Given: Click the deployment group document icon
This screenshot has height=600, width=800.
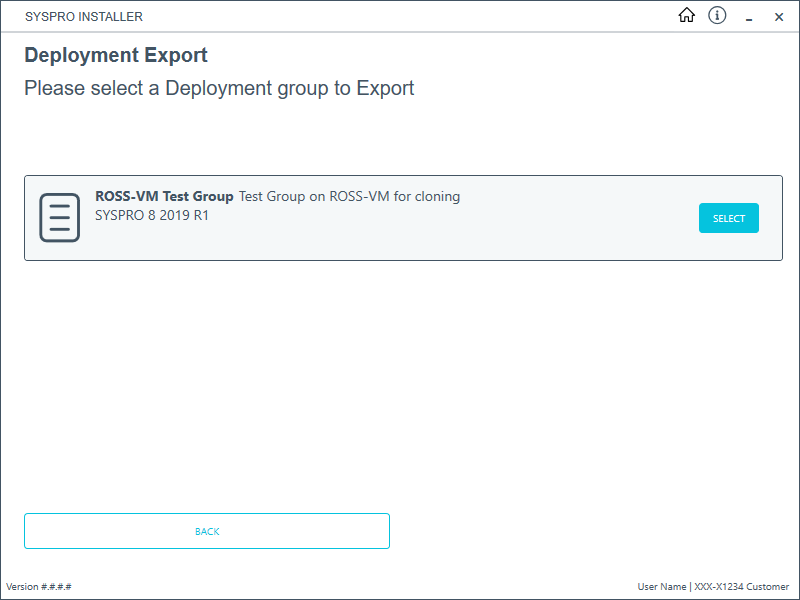Looking at the screenshot, I should point(59,217).
